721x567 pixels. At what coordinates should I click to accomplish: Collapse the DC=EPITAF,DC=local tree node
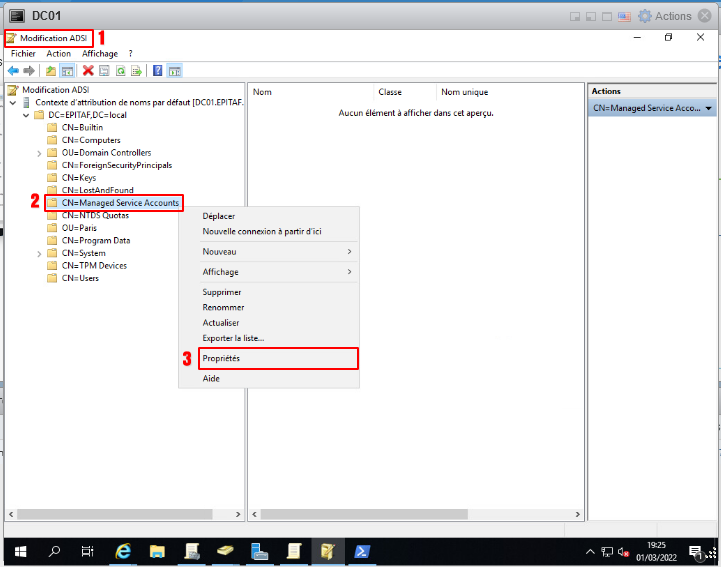(x=26, y=115)
